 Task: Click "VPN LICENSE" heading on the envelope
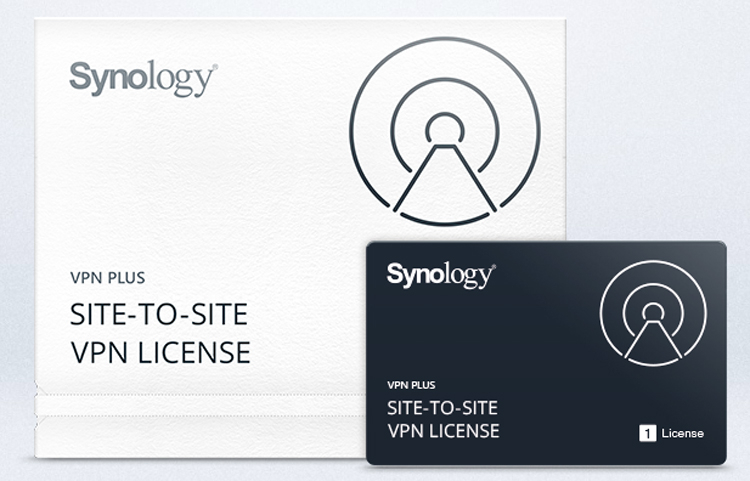click(x=161, y=353)
